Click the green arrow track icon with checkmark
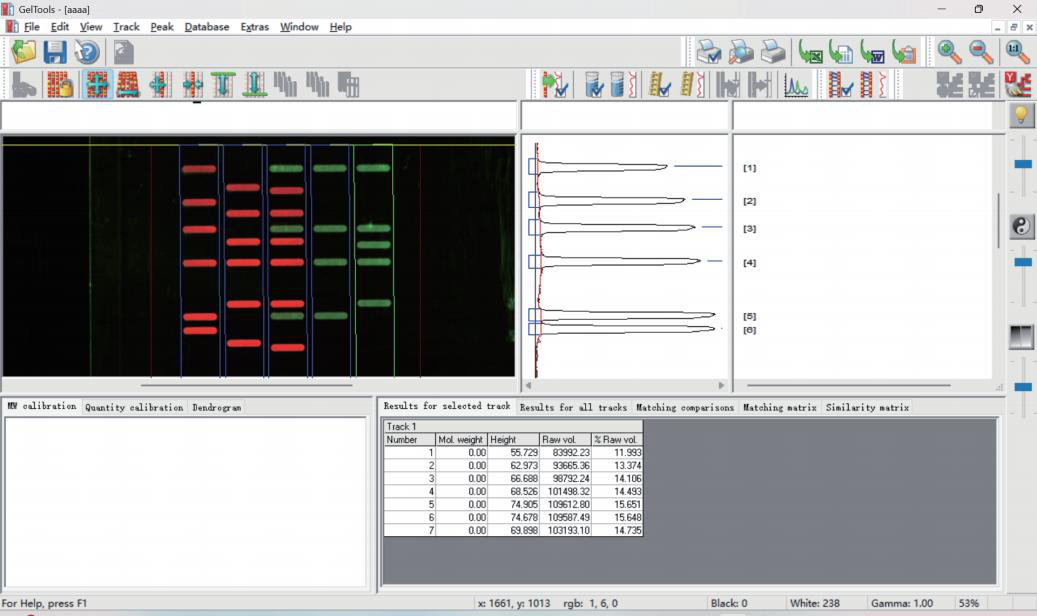This screenshot has height=616, width=1037. 555,85
